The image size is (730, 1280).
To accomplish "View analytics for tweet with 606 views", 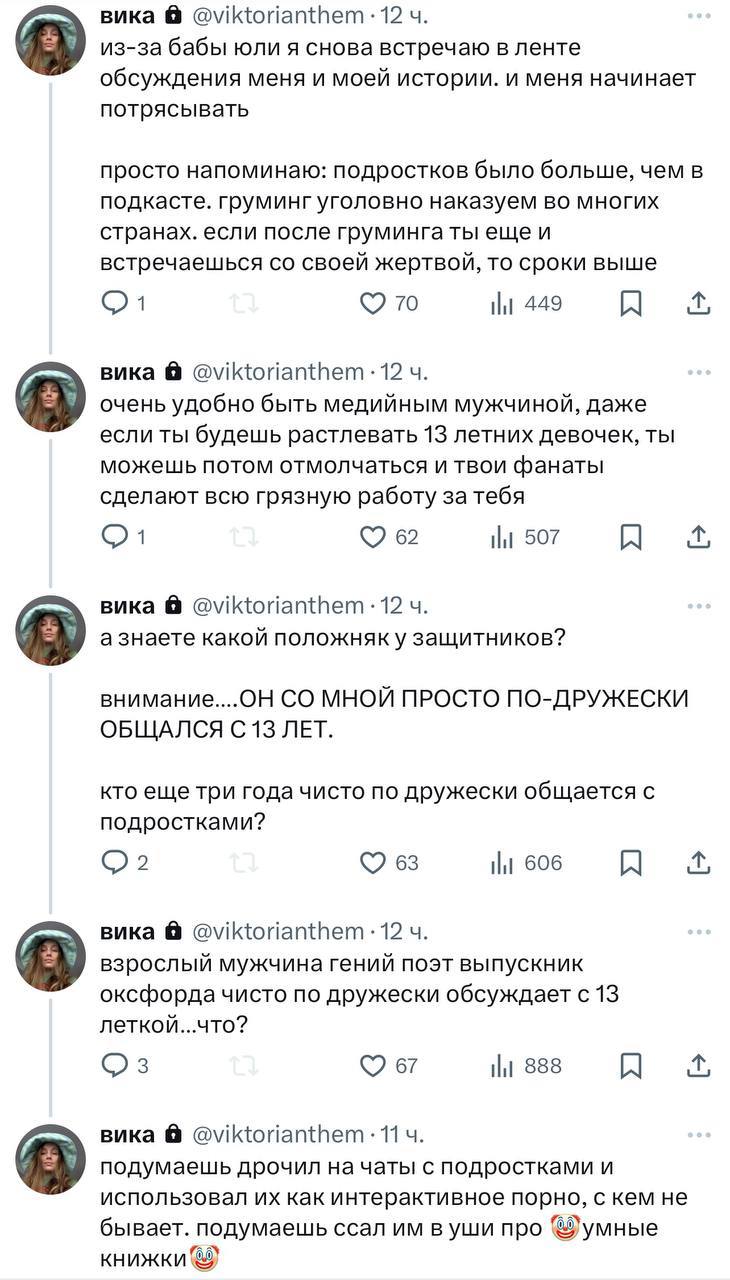I will pyautogui.click(x=526, y=862).
